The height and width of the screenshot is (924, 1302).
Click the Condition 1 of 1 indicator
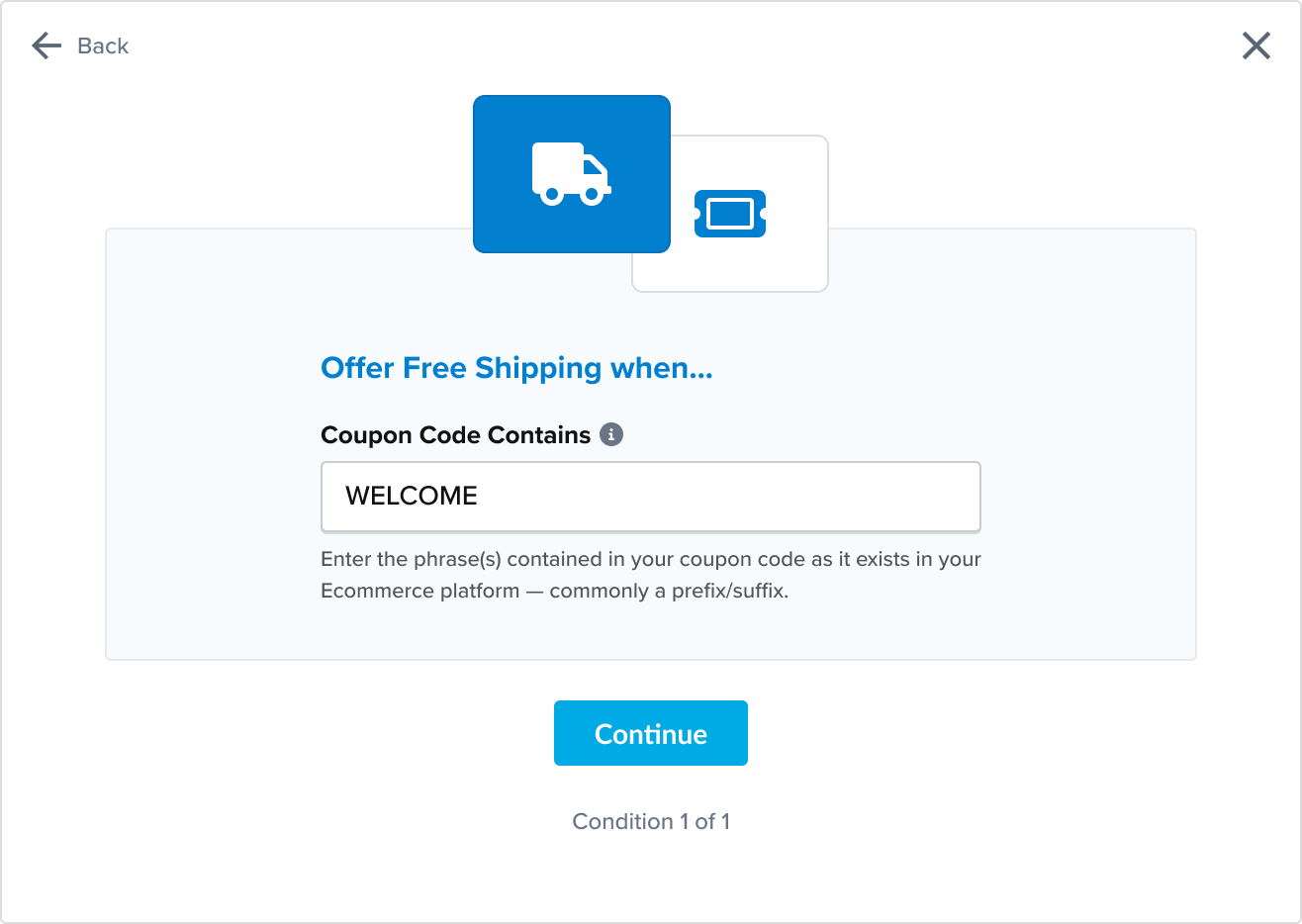(x=650, y=821)
